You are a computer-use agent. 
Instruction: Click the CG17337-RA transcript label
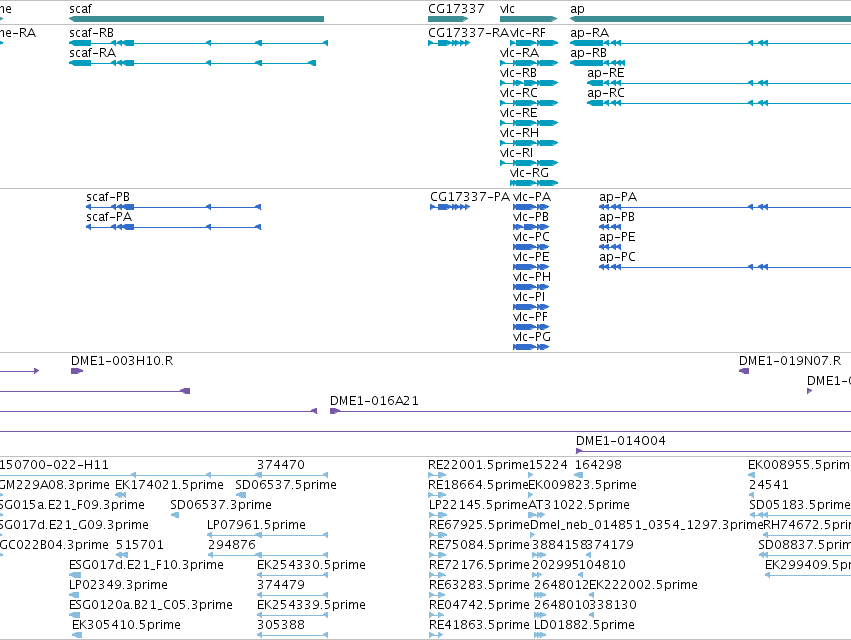pyautogui.click(x=469, y=33)
